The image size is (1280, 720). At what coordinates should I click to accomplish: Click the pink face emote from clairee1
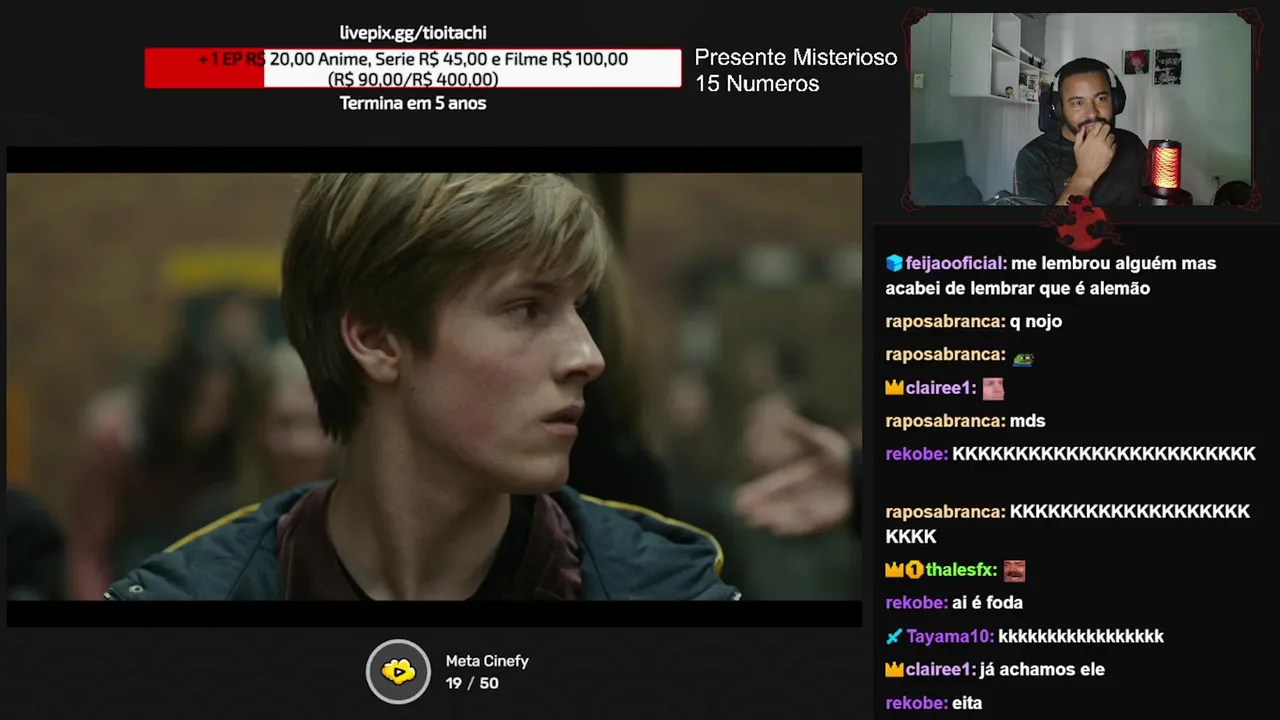(993, 388)
